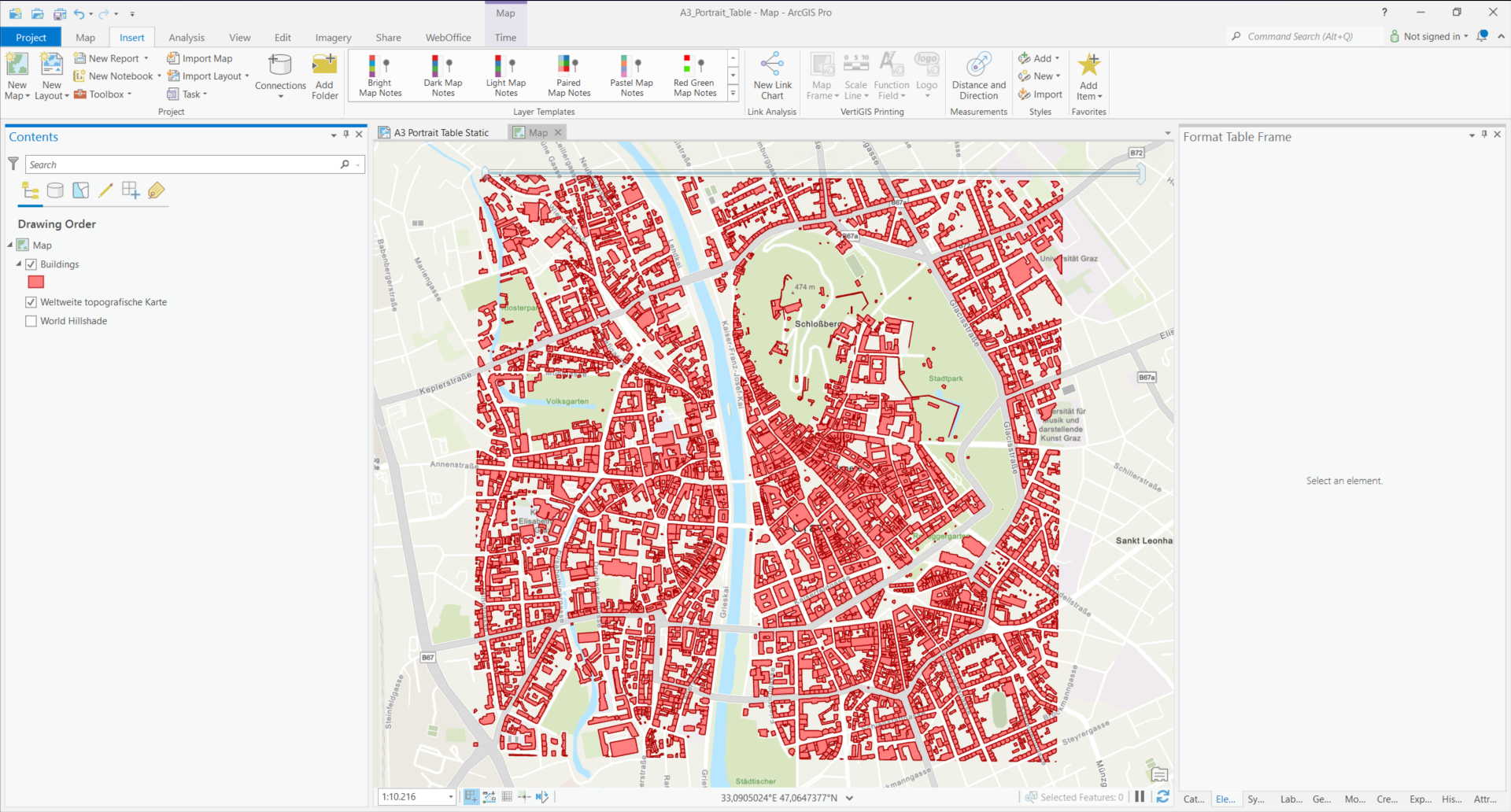Click the red Buildings symbol swatch
Image resolution: width=1511 pixels, height=812 pixels.
[36, 282]
